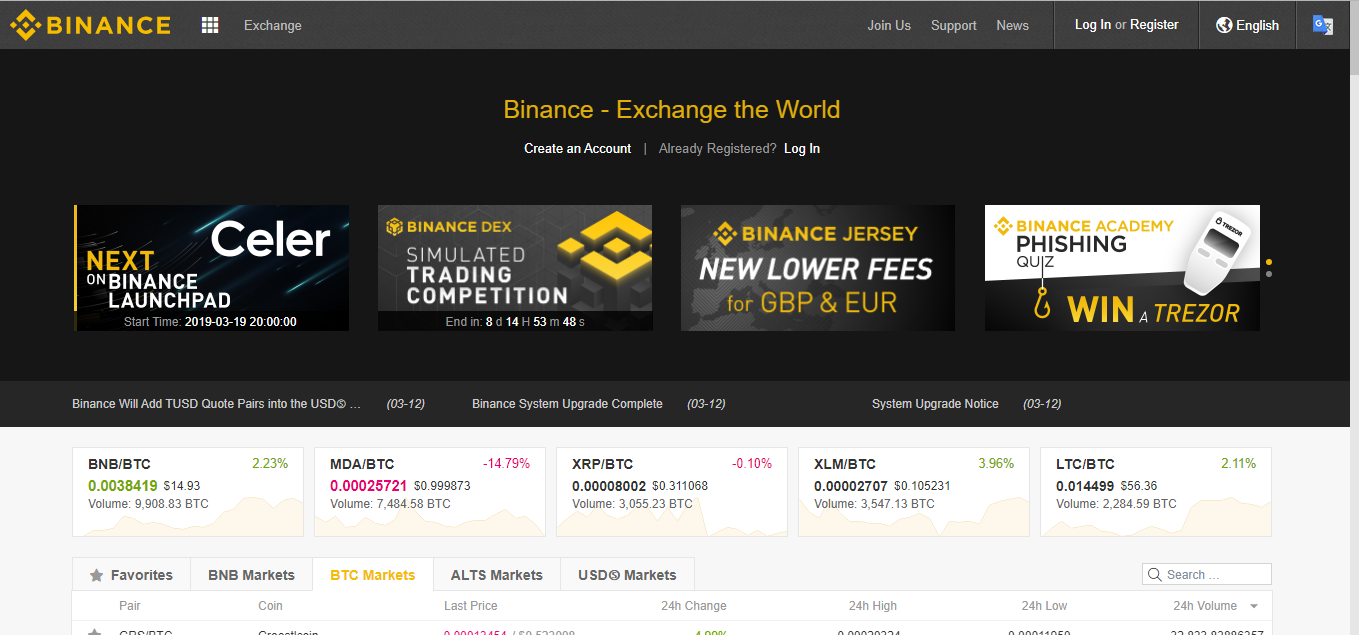
Task: Sort by Last Price column header
Action: (x=471, y=606)
